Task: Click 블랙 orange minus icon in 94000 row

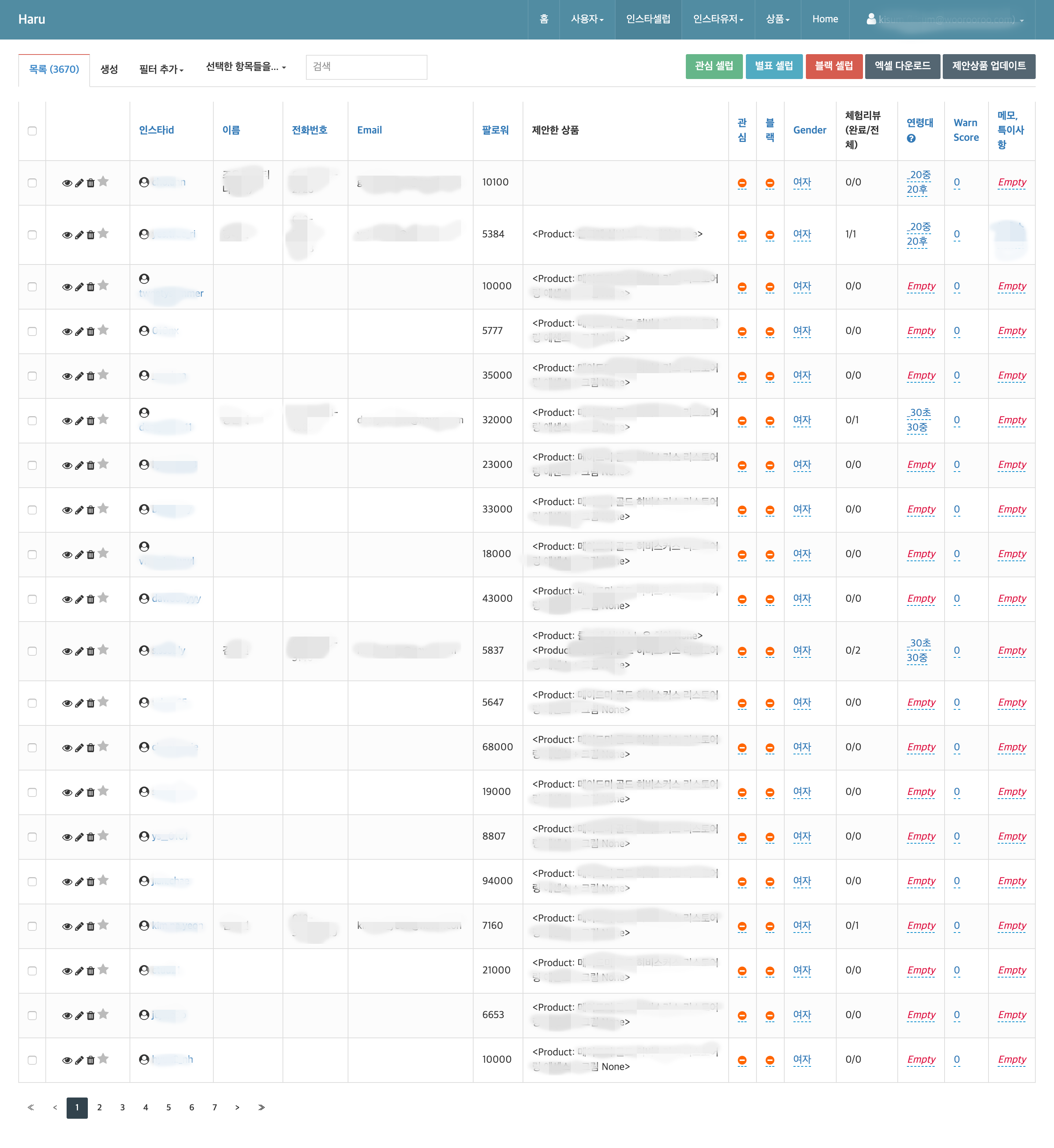Action: (769, 882)
